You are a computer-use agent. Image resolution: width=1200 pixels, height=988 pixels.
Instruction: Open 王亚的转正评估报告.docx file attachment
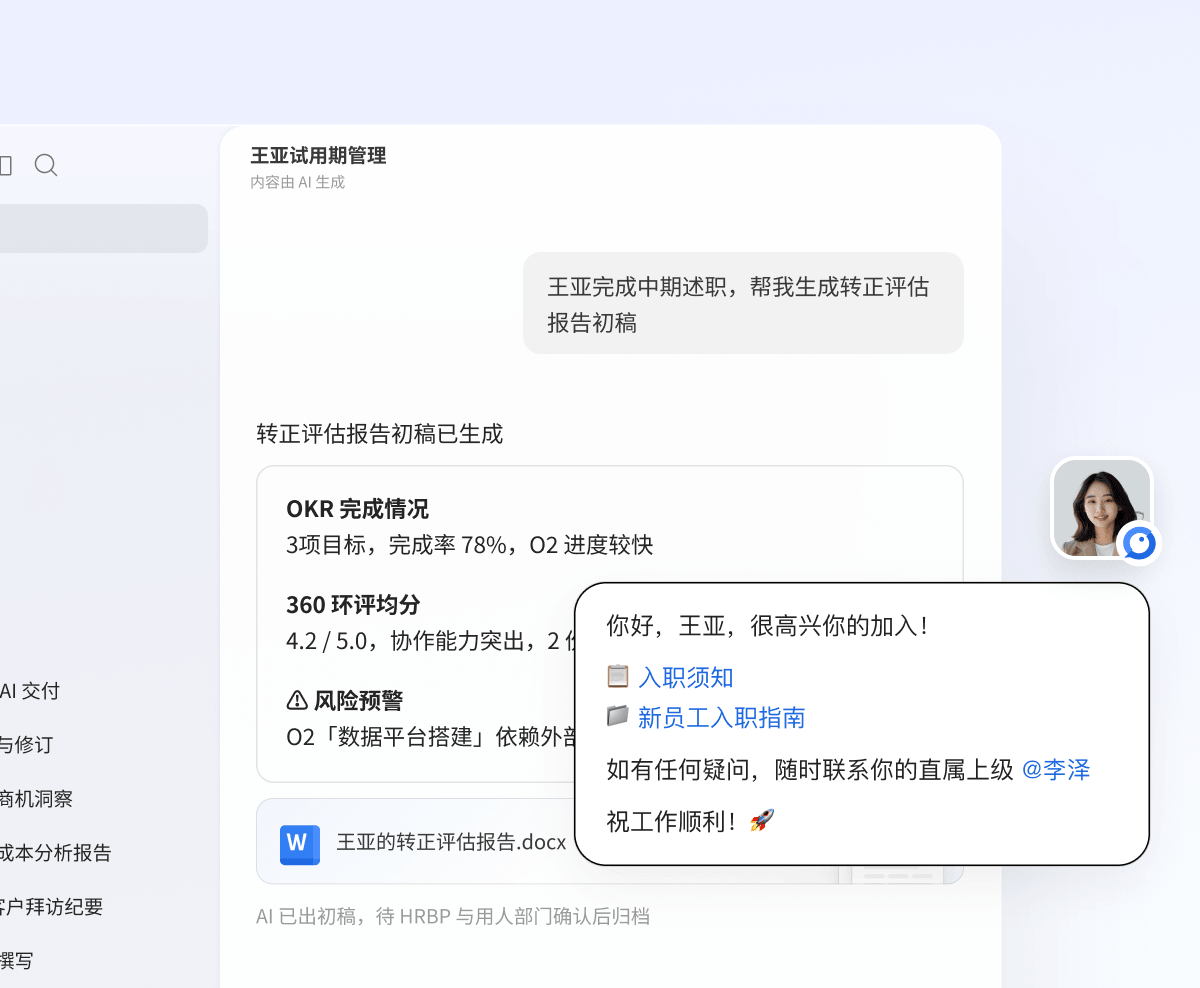tap(610, 841)
